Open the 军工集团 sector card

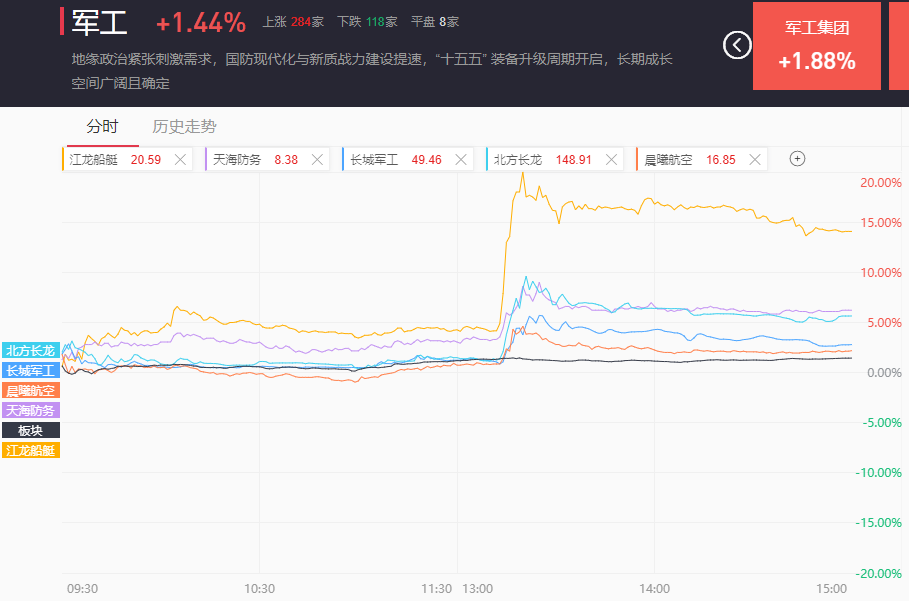point(816,46)
